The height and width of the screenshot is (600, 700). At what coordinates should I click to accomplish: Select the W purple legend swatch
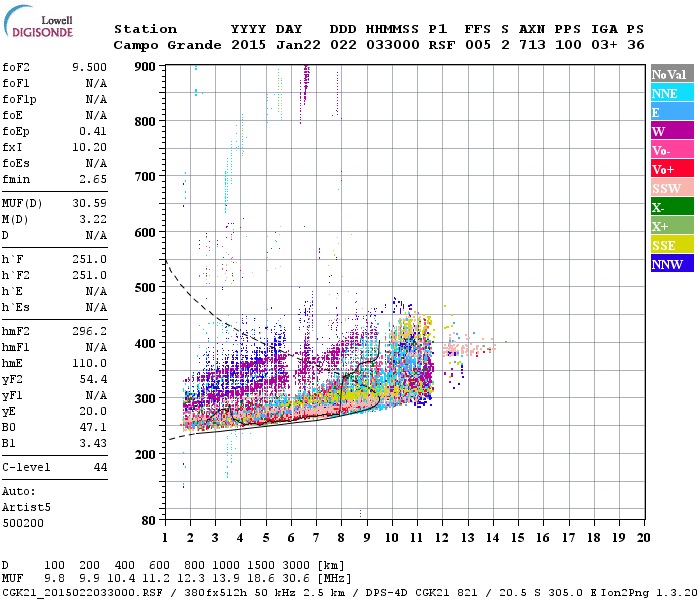pyautogui.click(x=672, y=131)
